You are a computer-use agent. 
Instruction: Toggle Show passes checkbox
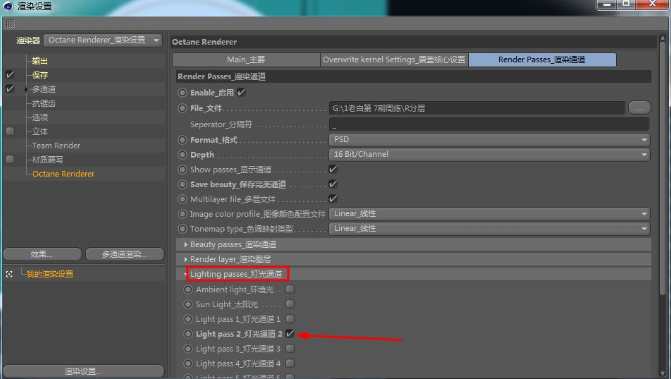pyautogui.click(x=333, y=169)
